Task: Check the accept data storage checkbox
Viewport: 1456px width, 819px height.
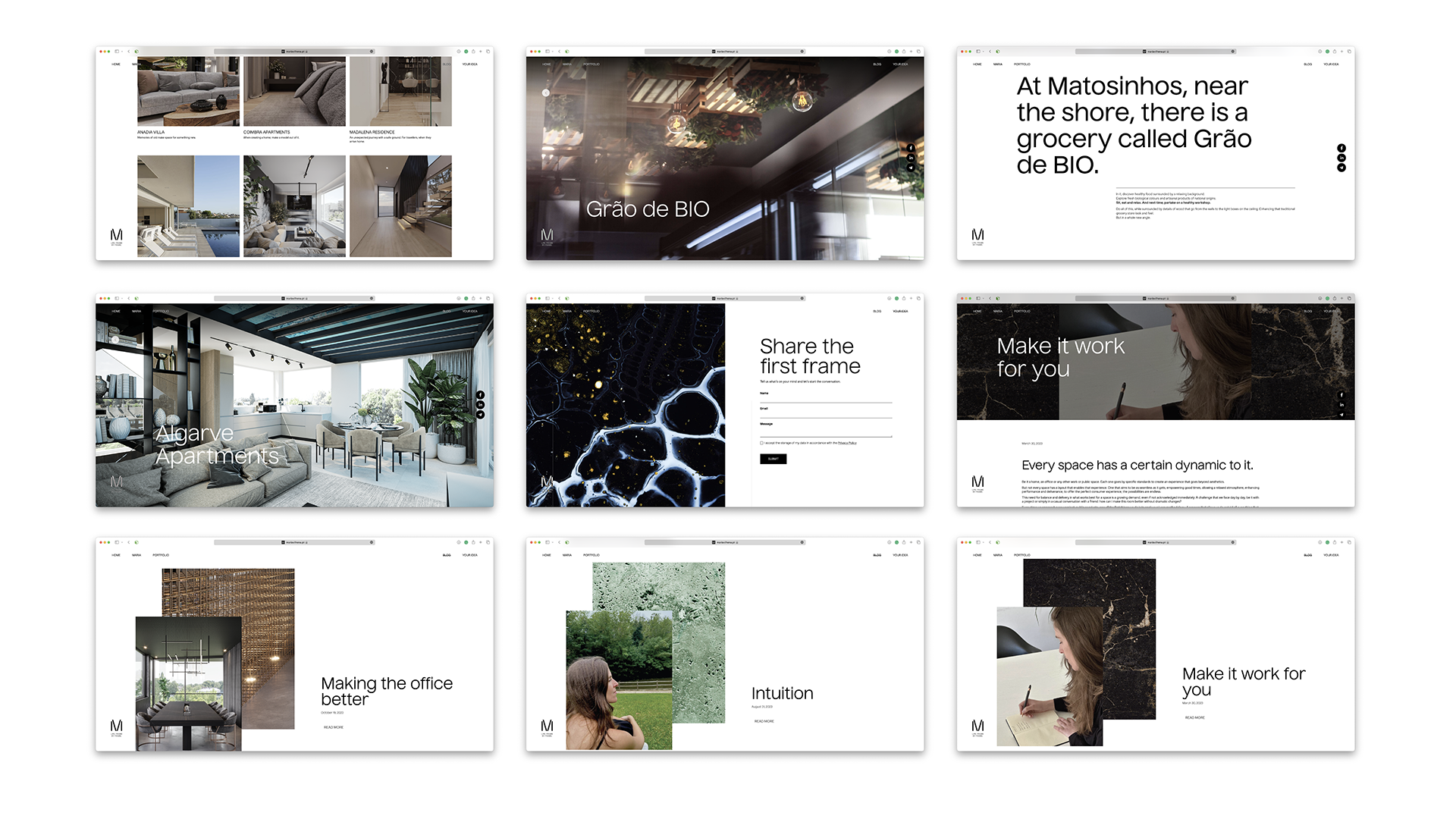Action: tap(762, 443)
